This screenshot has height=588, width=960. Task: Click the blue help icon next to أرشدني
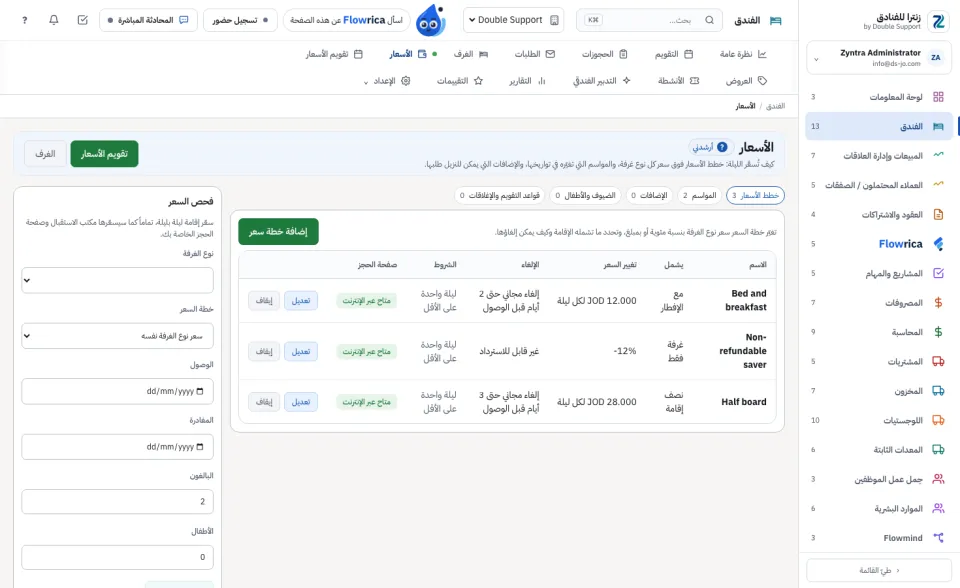pyautogui.click(x=722, y=147)
